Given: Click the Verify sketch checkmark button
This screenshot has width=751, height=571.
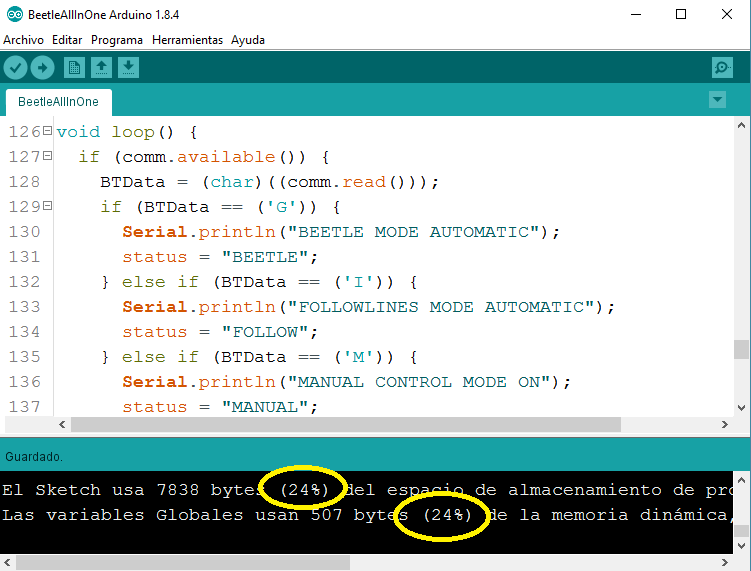Looking at the screenshot, I should pos(15,68).
